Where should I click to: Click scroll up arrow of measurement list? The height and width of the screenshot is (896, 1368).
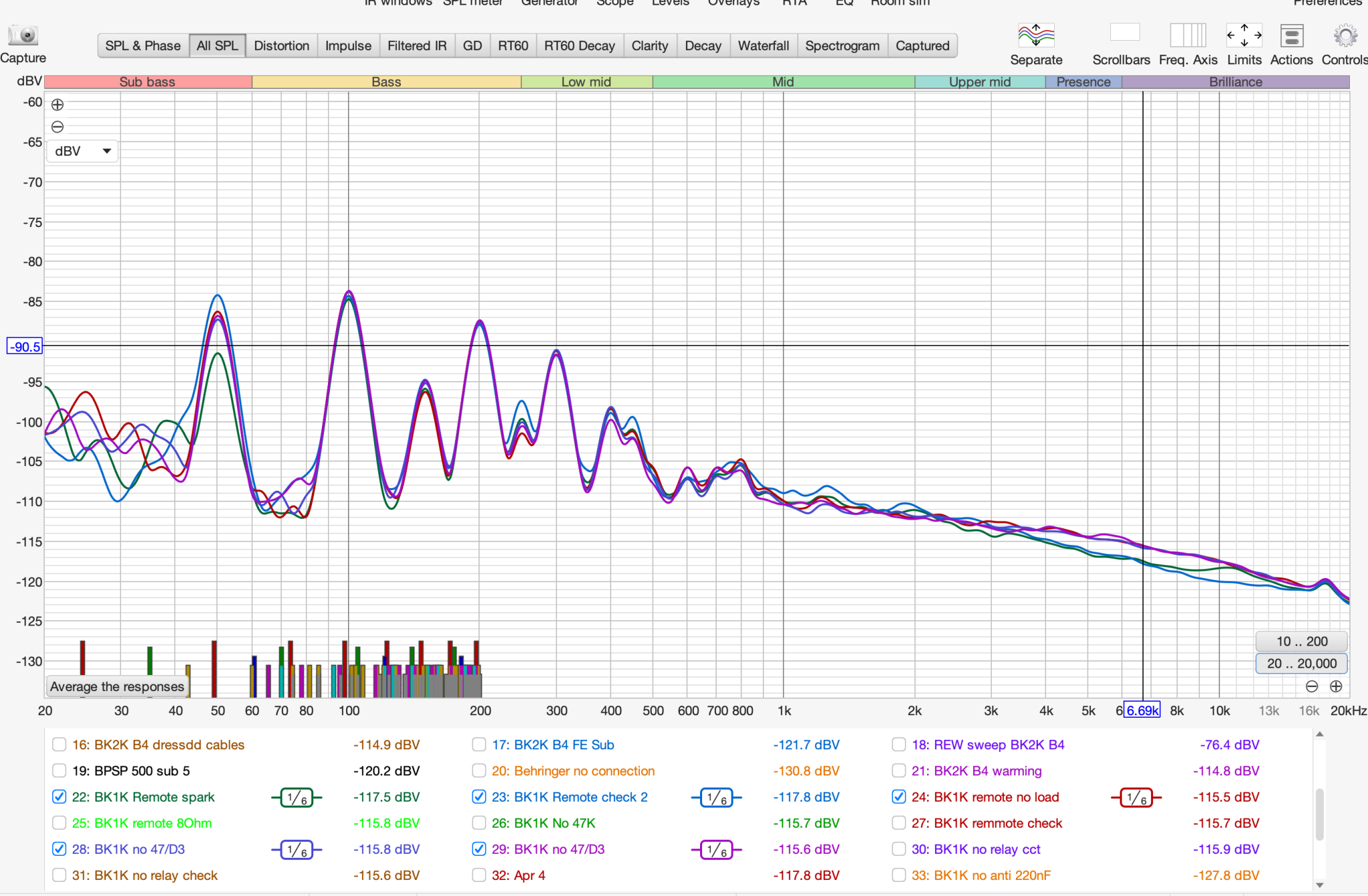pos(1319,734)
